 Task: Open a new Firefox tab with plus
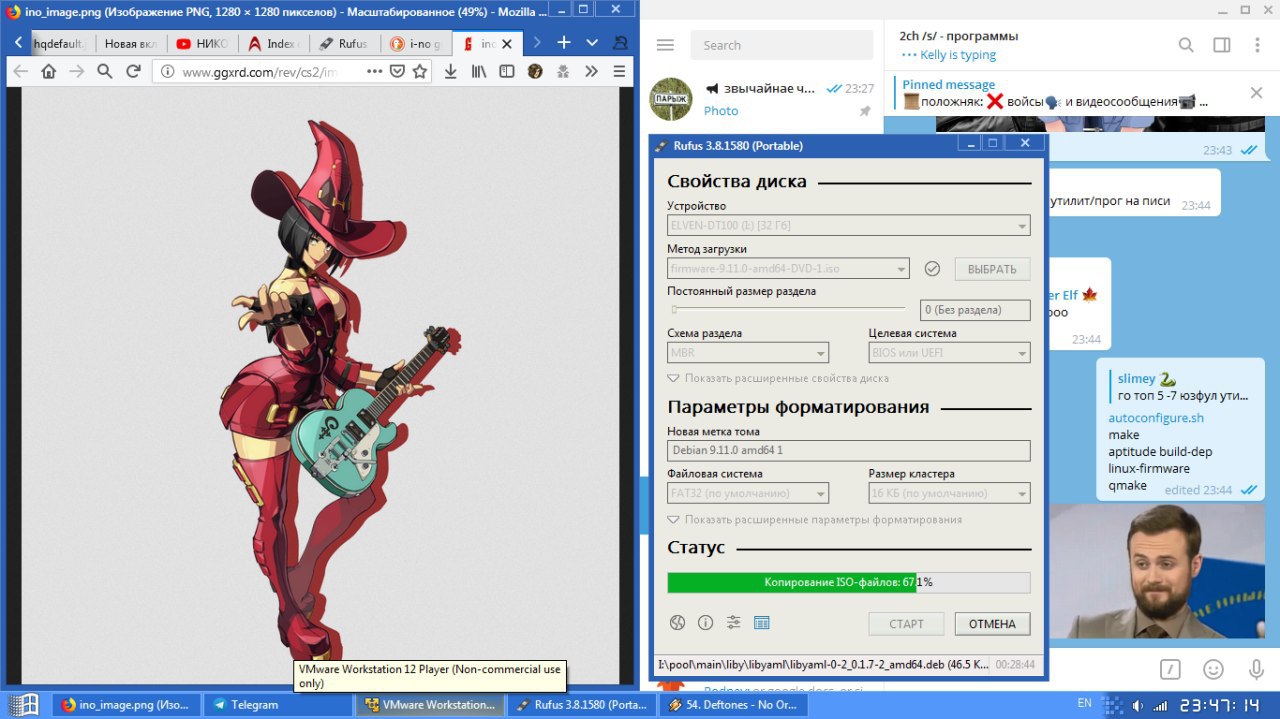click(x=564, y=43)
